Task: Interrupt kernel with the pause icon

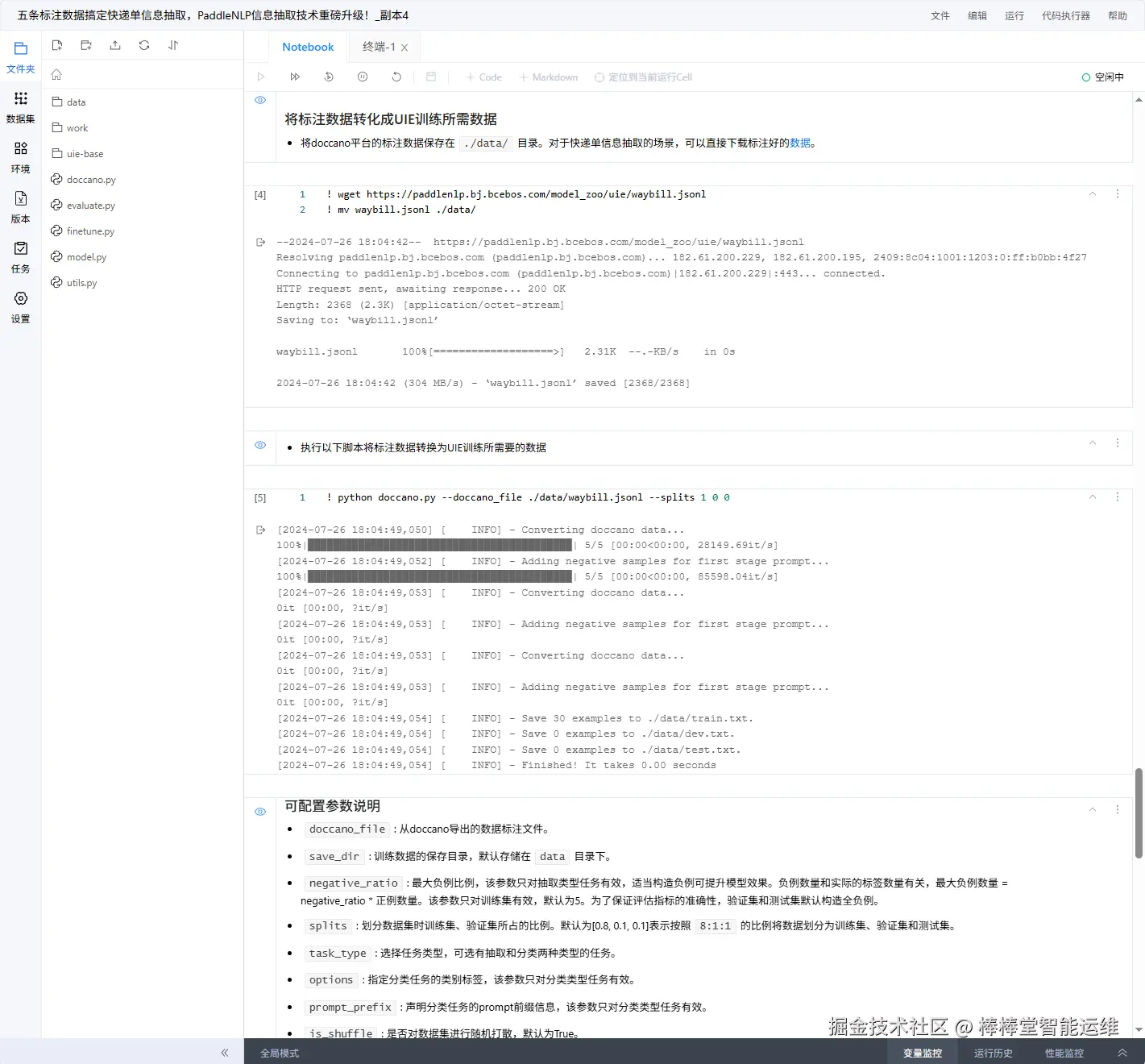Action: click(363, 77)
